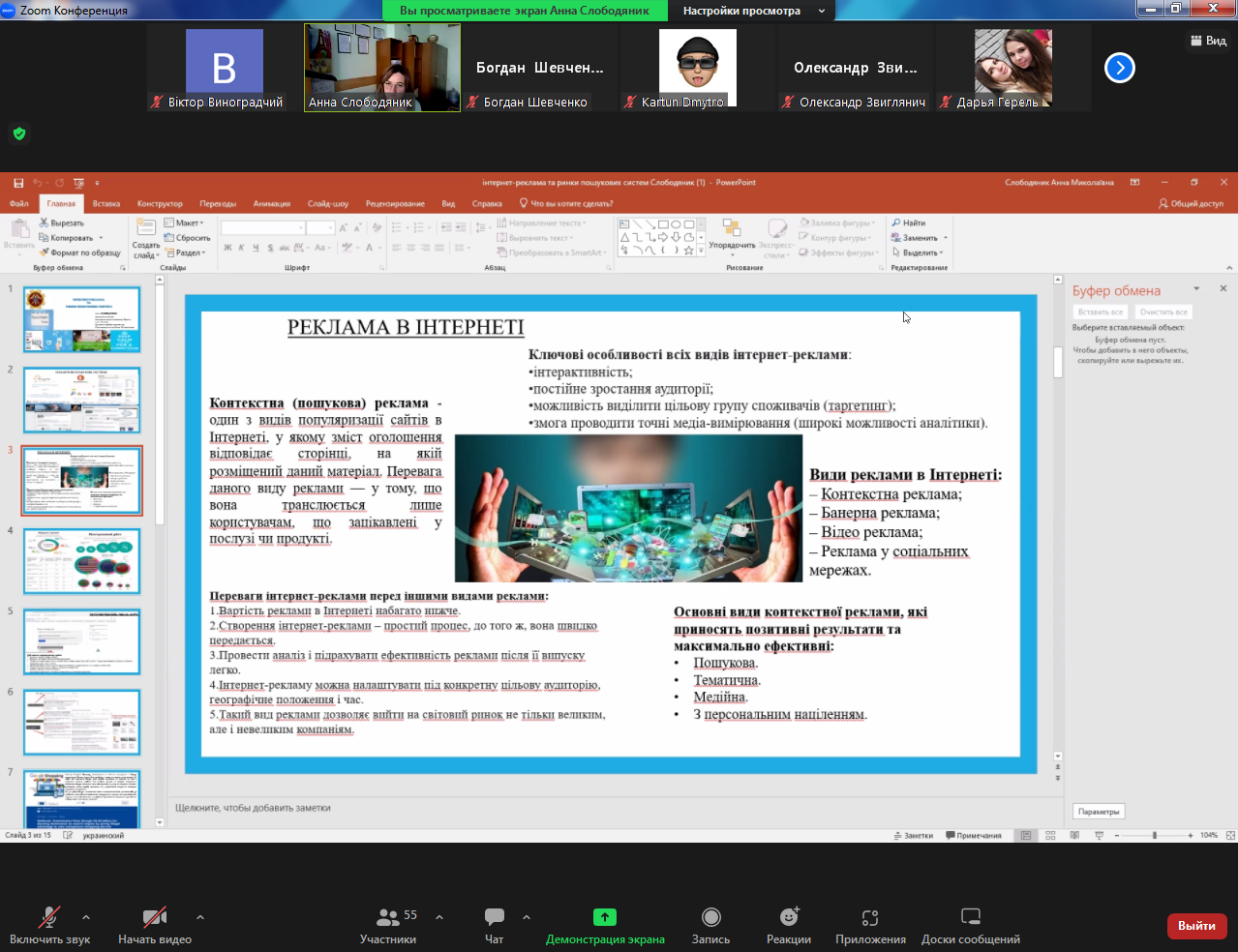
Task: Show more participants with blue arrow button
Action: click(1120, 68)
